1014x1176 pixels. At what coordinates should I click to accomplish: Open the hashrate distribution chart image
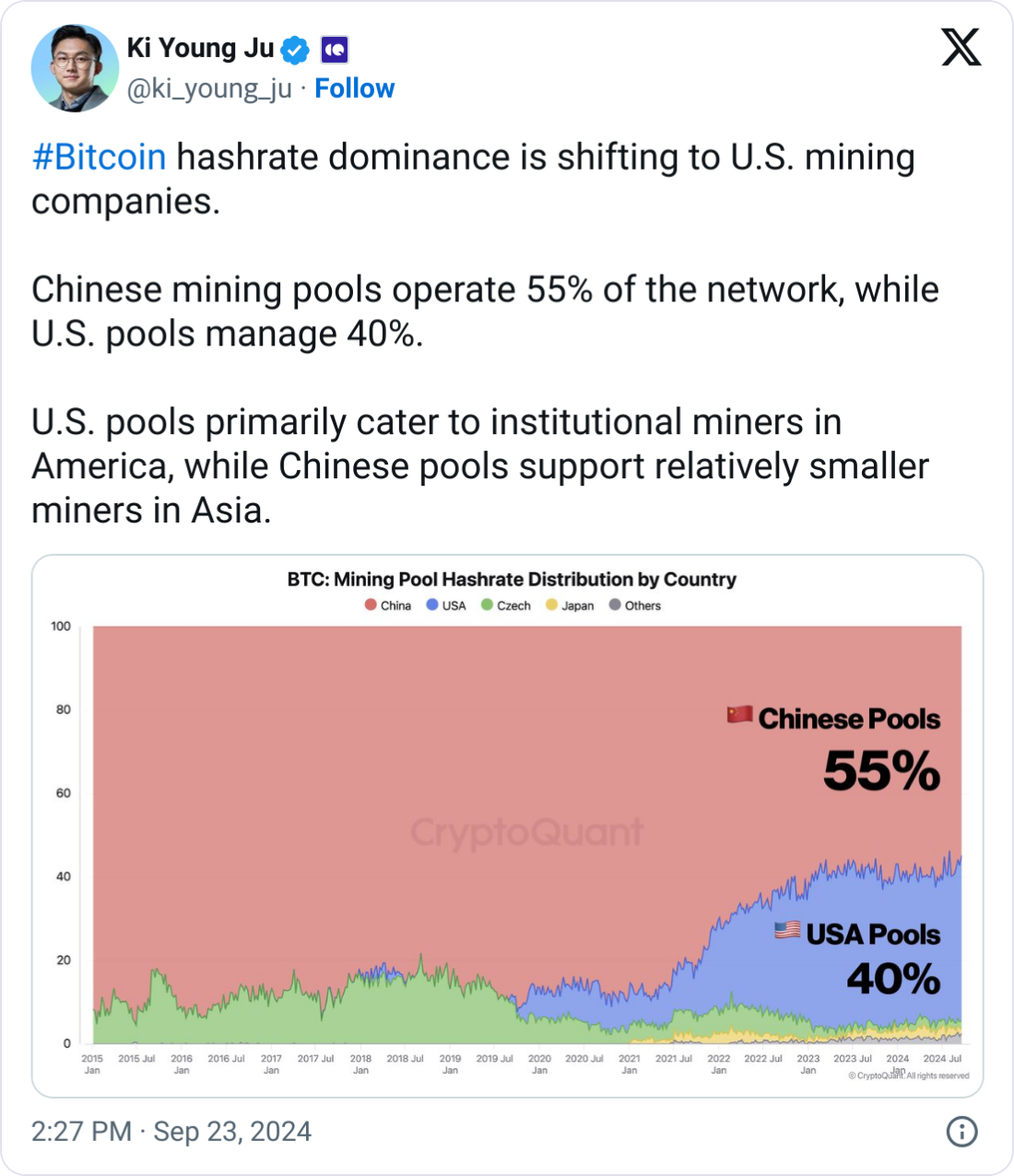pyautogui.click(x=508, y=826)
